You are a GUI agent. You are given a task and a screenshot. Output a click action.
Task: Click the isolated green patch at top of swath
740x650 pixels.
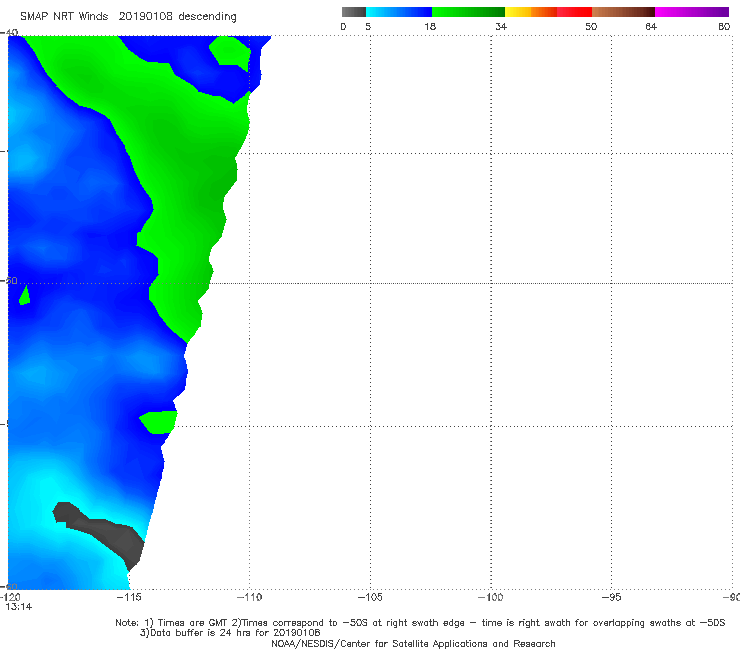click(x=230, y=53)
